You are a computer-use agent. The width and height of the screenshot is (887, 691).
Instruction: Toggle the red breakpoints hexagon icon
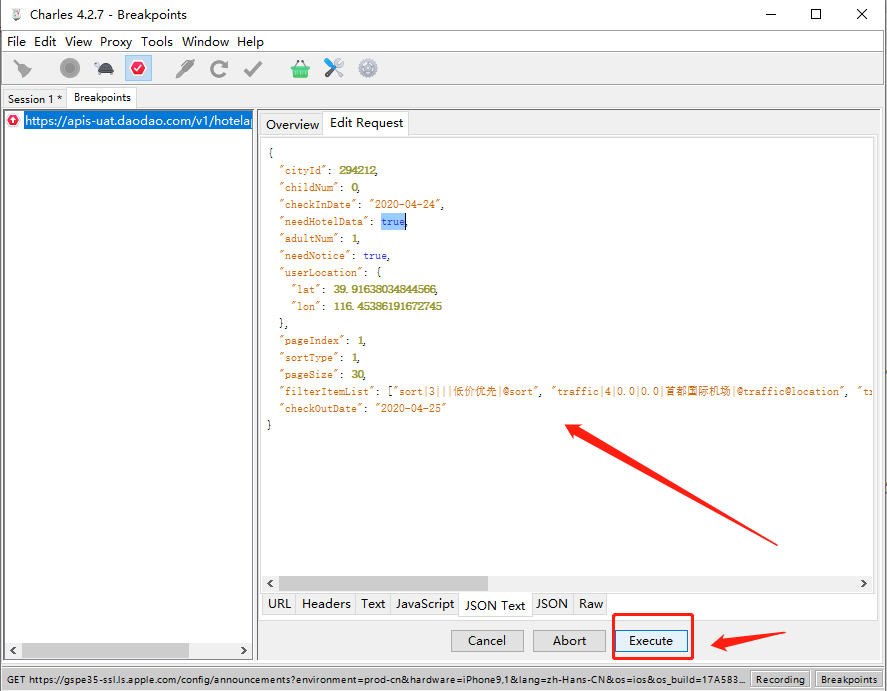point(138,68)
